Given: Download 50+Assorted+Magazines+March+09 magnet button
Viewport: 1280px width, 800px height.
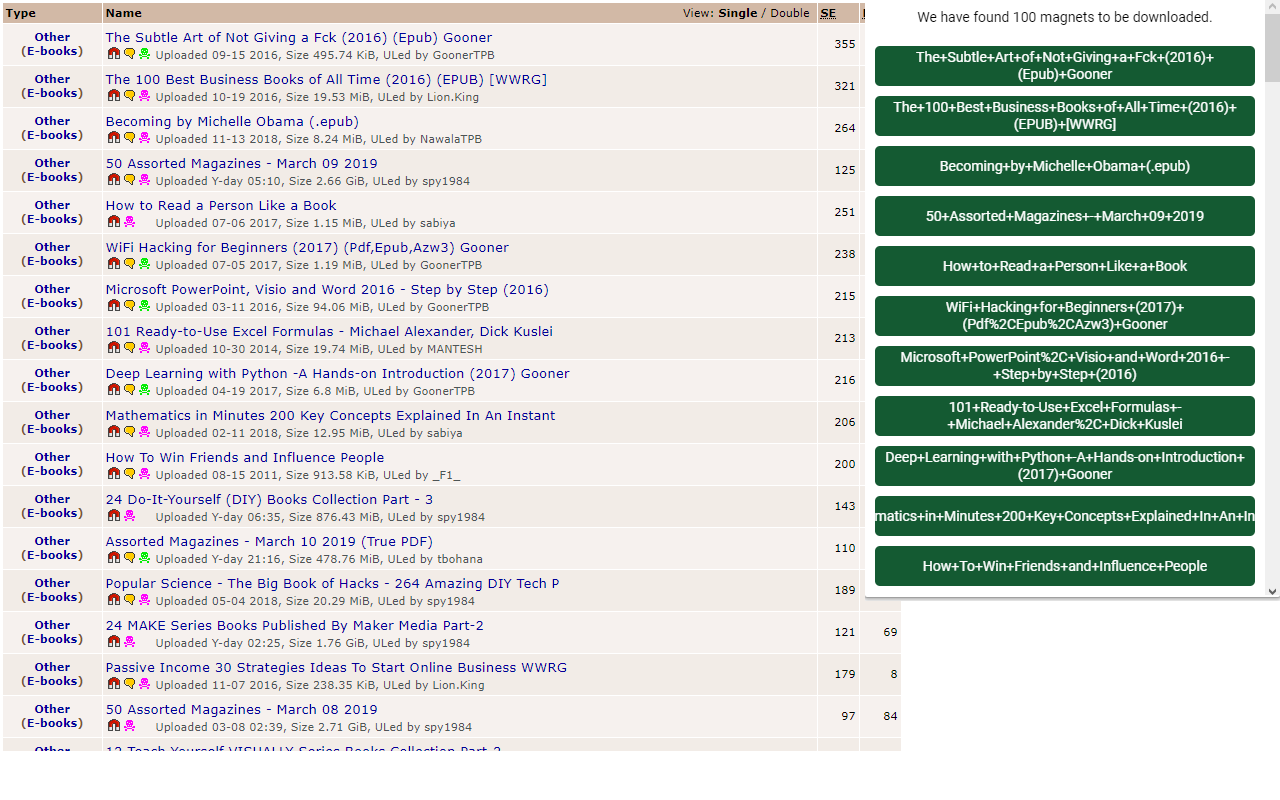Looking at the screenshot, I should 1065,216.
